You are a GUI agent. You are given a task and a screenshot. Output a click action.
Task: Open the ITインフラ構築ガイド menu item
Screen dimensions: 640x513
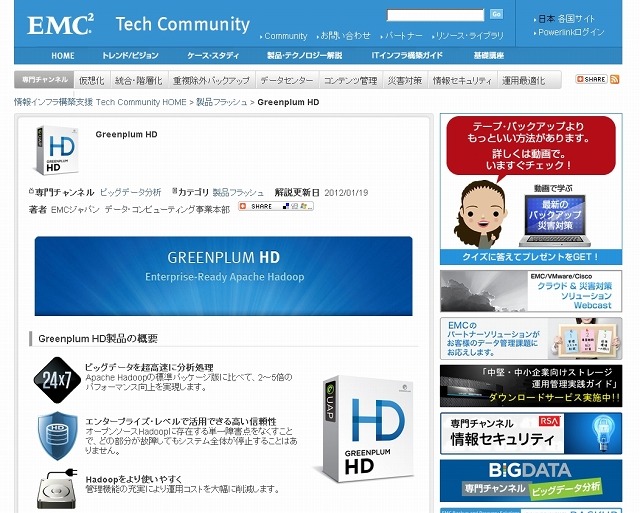point(407,56)
